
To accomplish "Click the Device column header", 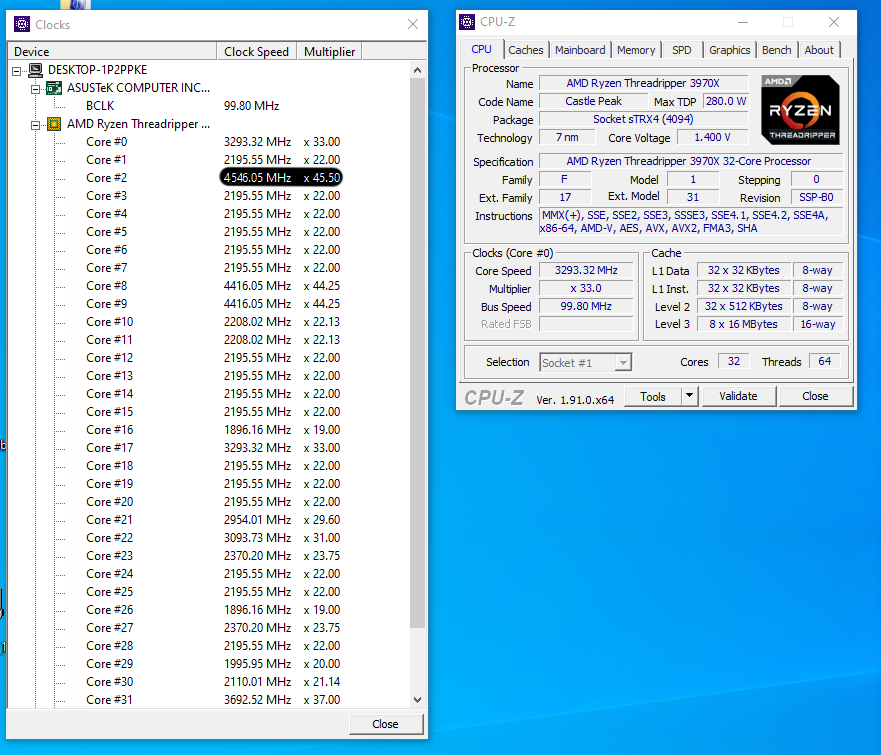I will (111, 51).
